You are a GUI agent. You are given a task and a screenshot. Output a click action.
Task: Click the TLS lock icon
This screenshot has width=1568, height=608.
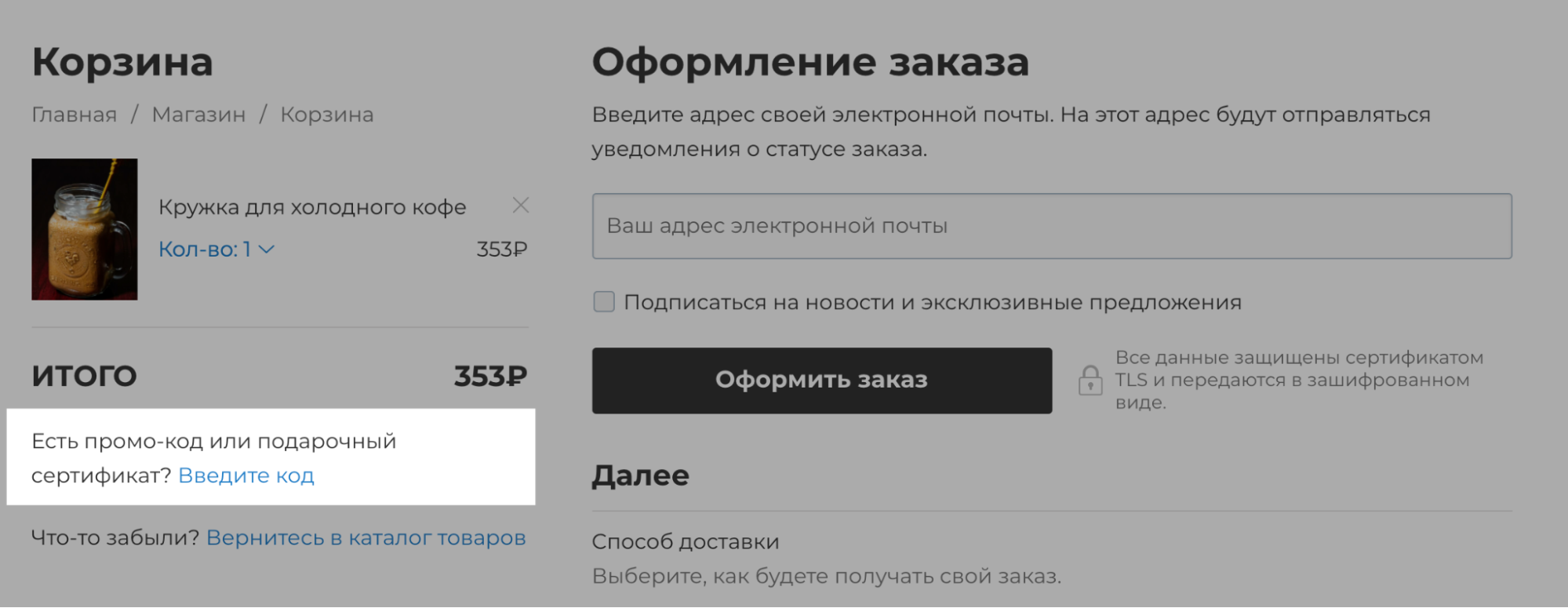pyautogui.click(x=1090, y=380)
